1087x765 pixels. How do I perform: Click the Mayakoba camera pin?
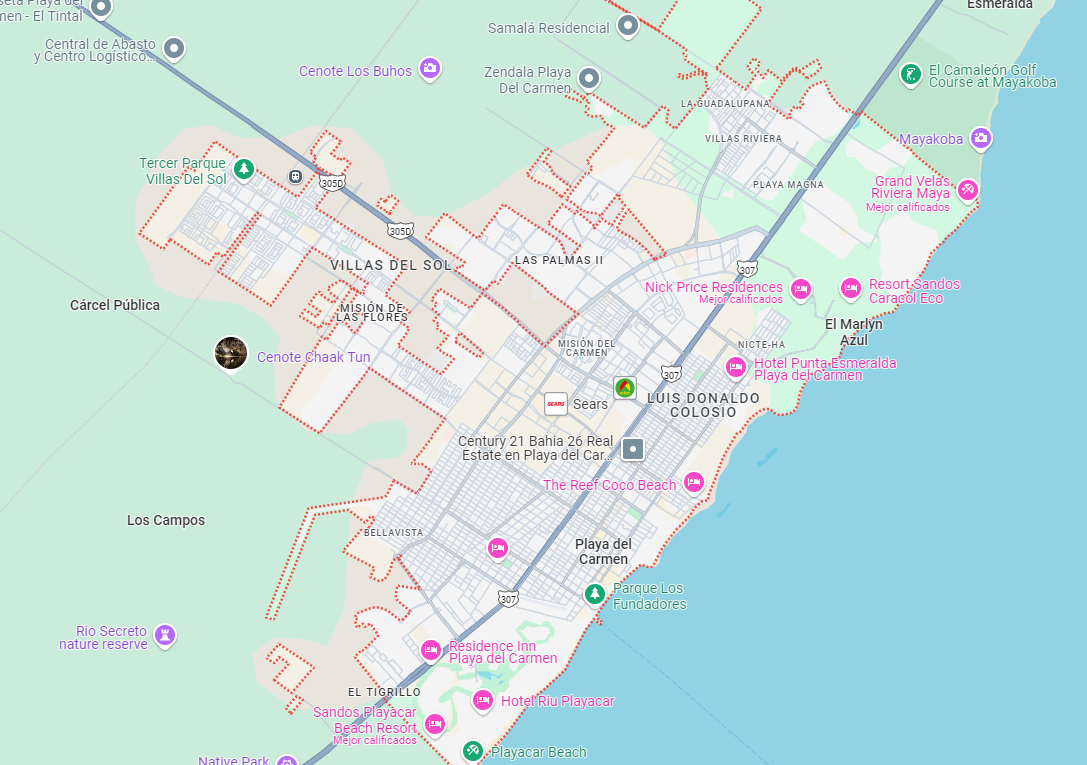click(980, 138)
